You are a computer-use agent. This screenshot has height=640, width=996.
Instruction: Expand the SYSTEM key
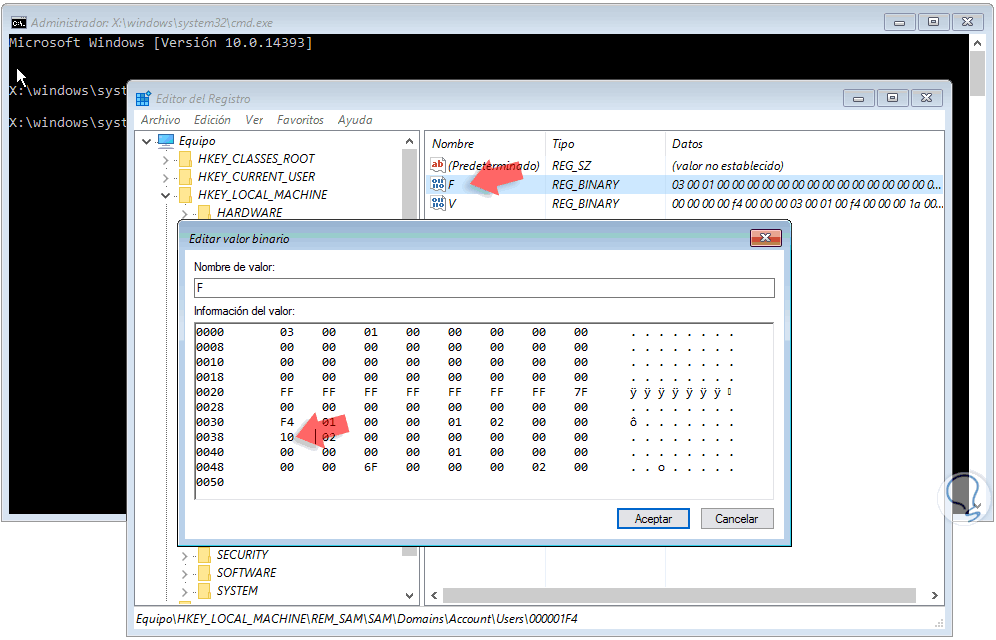coord(185,591)
